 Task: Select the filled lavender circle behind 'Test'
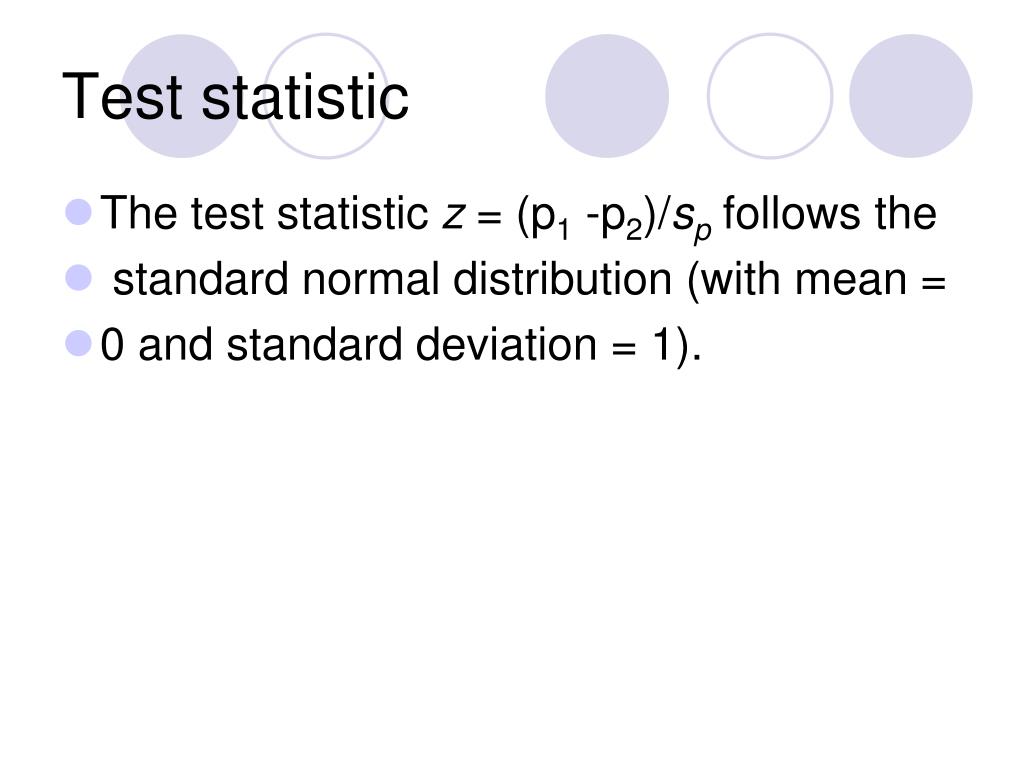182,96
